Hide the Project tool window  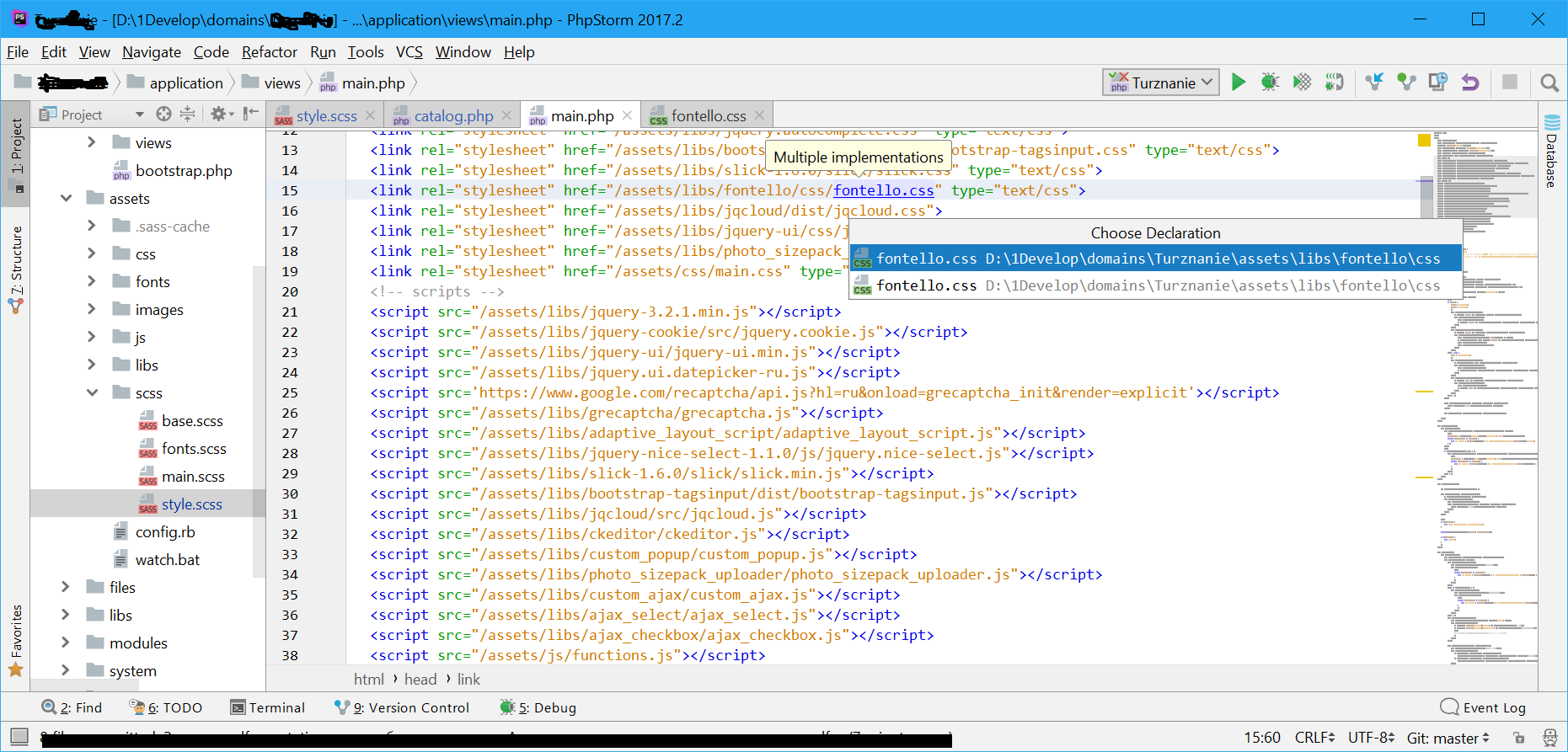coord(250,114)
